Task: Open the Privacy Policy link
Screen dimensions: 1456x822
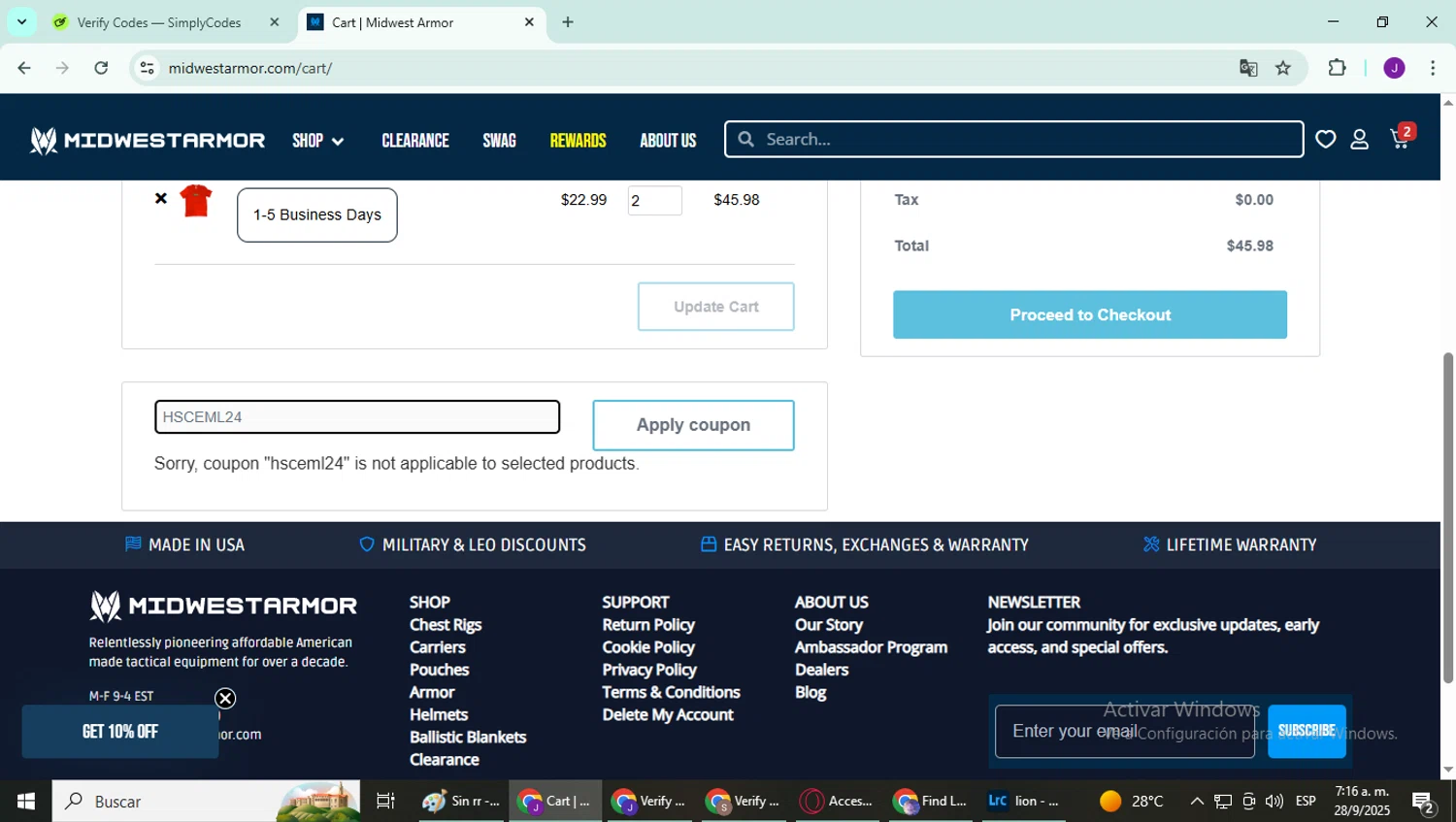Action: (x=649, y=670)
